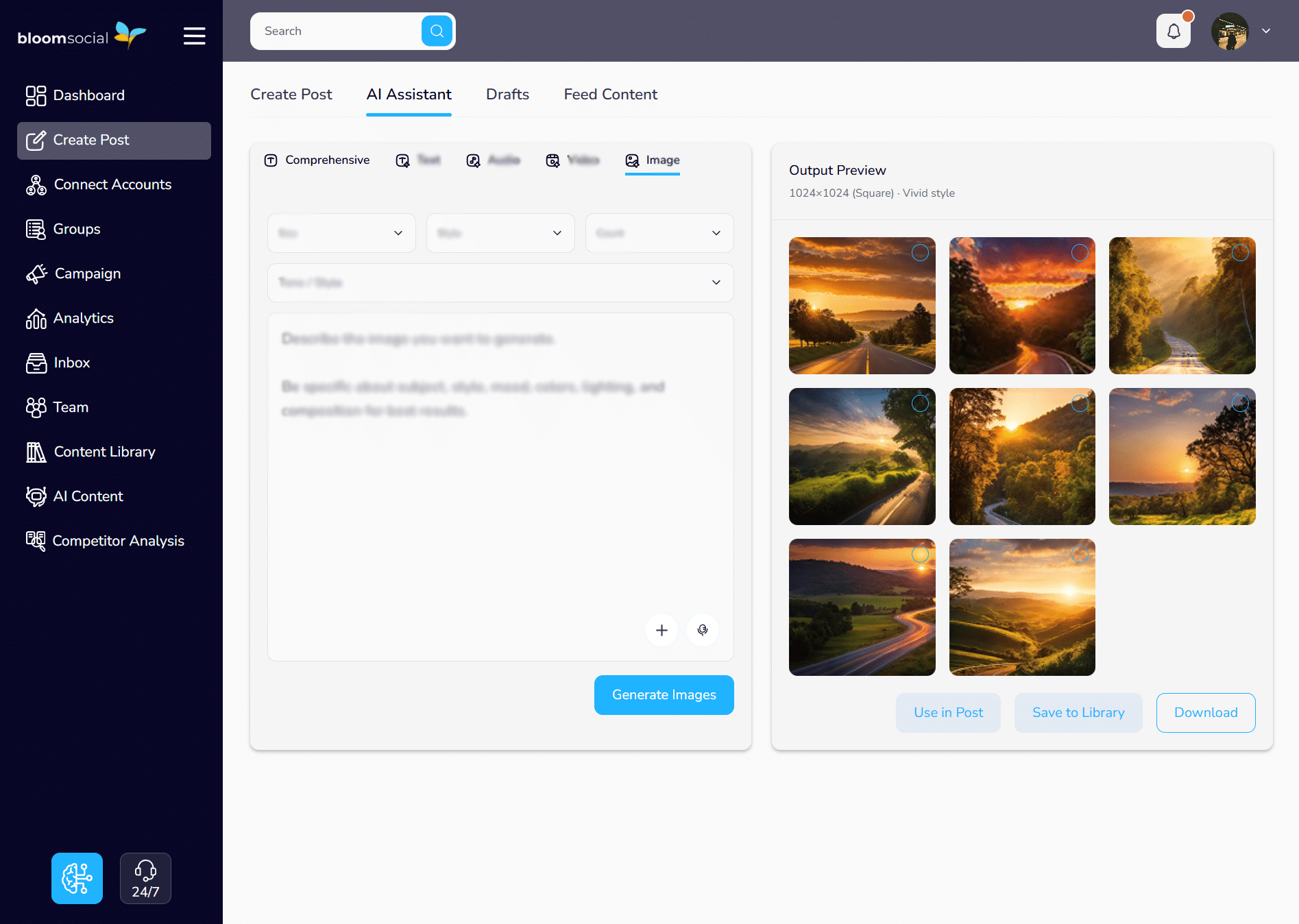Open Content Library in the sidebar
Screen dimensions: 1299x924
[114, 452]
